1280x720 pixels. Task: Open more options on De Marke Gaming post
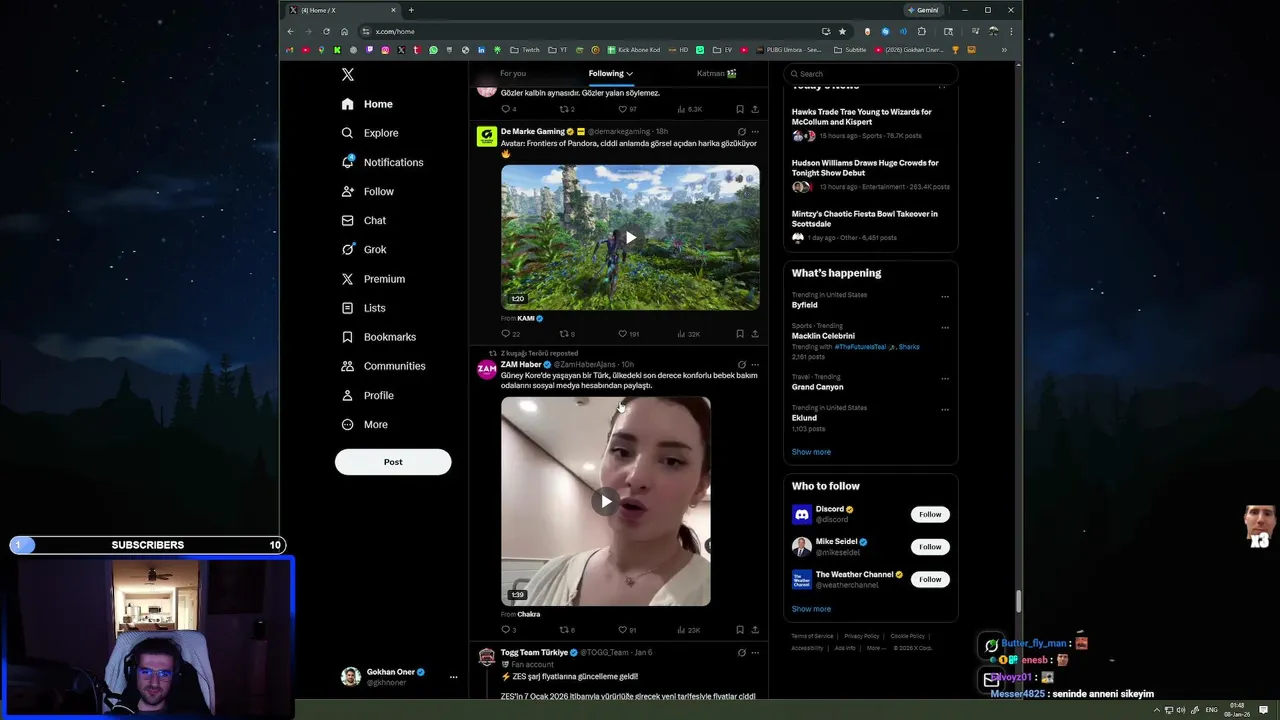click(x=755, y=131)
